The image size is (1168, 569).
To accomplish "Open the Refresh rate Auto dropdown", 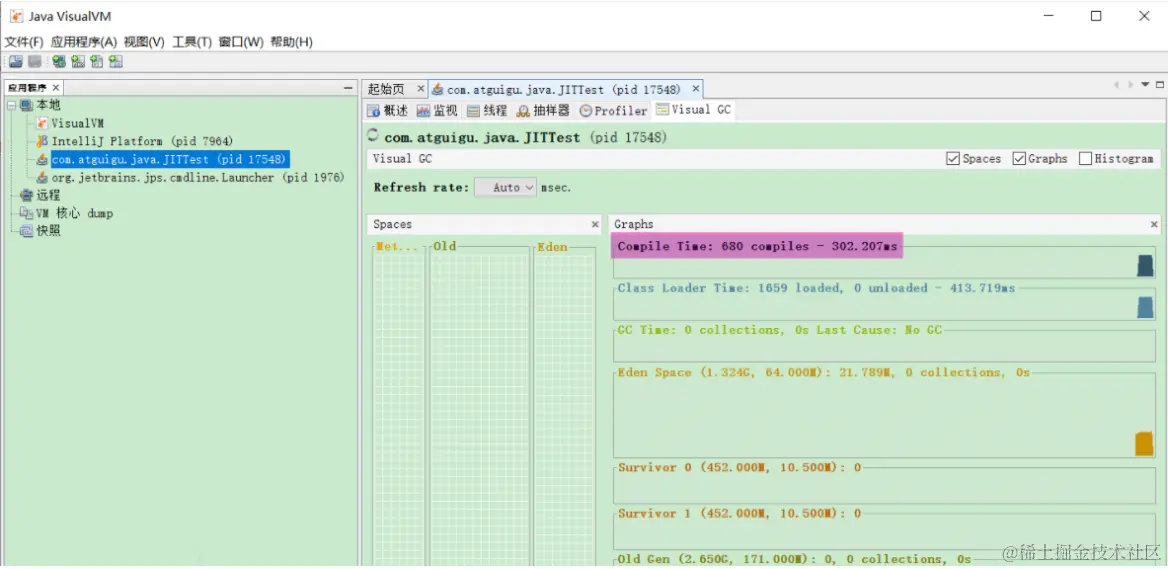I will pos(506,188).
